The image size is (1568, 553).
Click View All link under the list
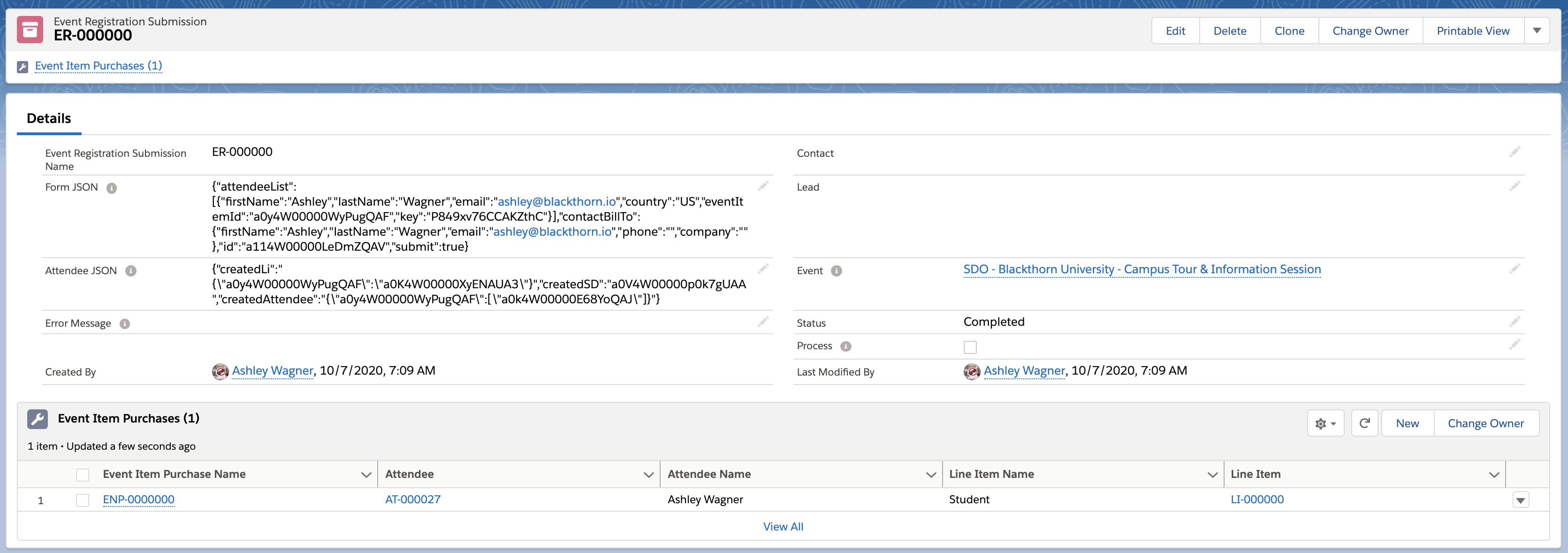[784, 527]
